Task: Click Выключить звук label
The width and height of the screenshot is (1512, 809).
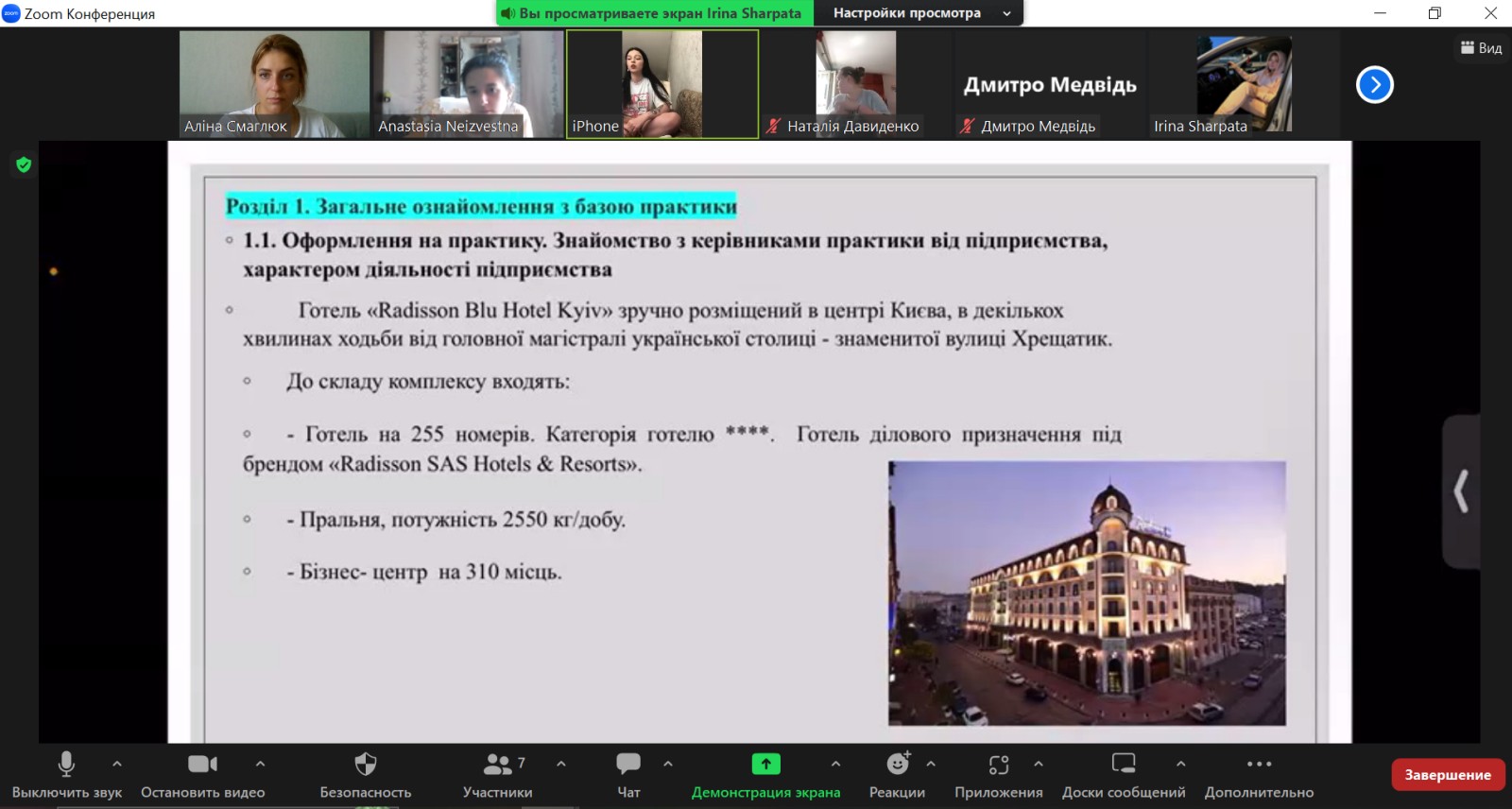Action: [x=67, y=793]
